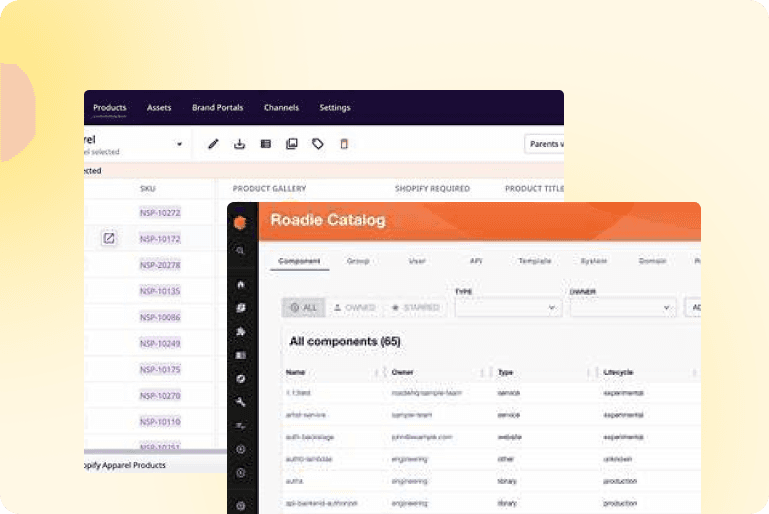This screenshot has width=769, height=514.
Task: Open SKU link NSP-20278
Action: pyautogui.click(x=160, y=265)
